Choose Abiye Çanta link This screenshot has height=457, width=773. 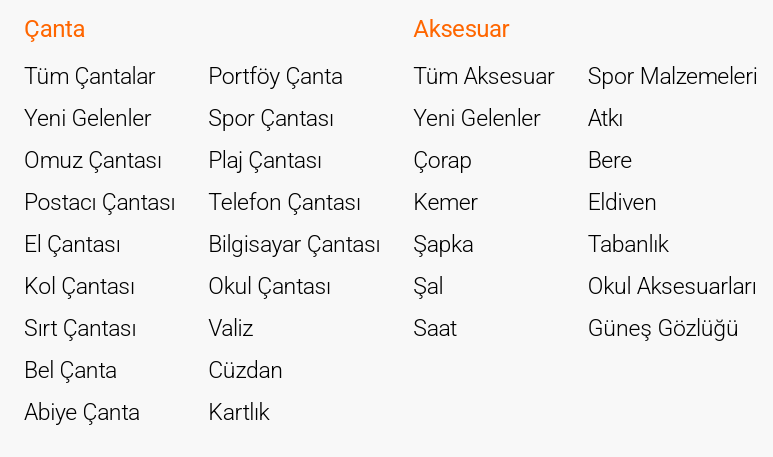(x=82, y=412)
